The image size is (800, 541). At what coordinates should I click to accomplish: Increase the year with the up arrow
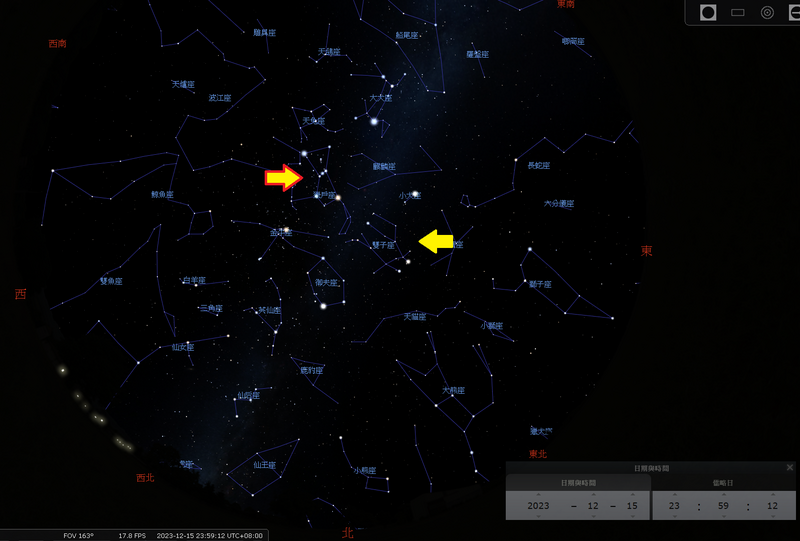[539, 494]
